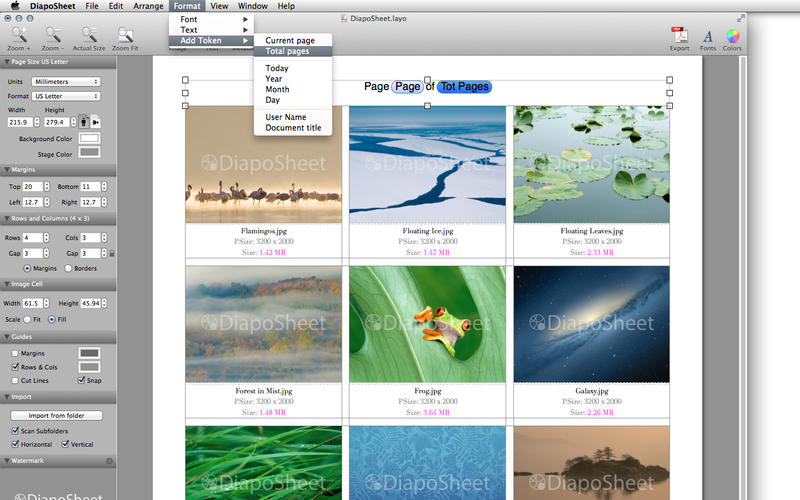Select the Flamingos.jpg thumbnail
The height and width of the screenshot is (500, 800).
(x=263, y=164)
